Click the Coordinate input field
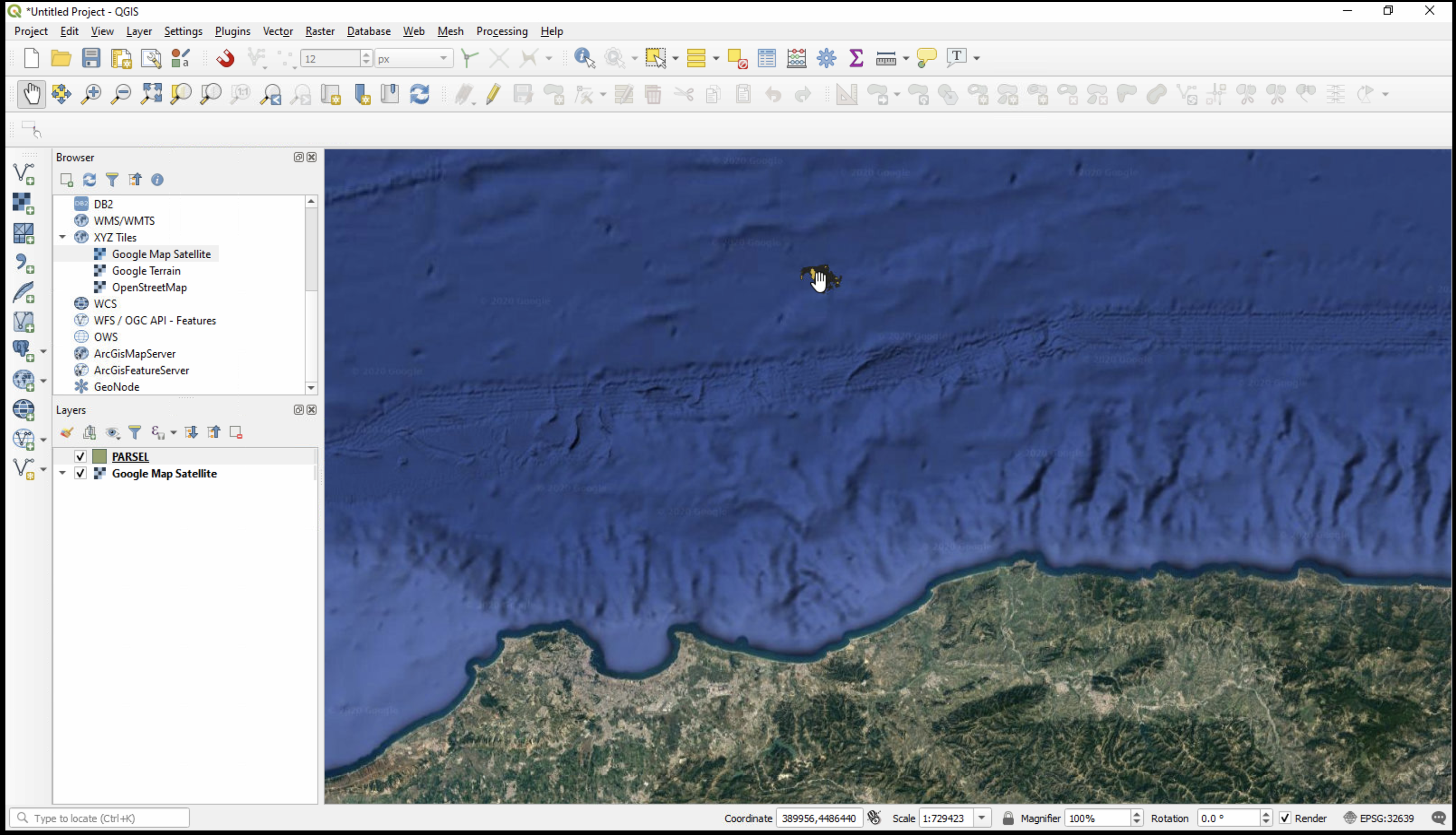This screenshot has height=835, width=1456. [x=818, y=818]
